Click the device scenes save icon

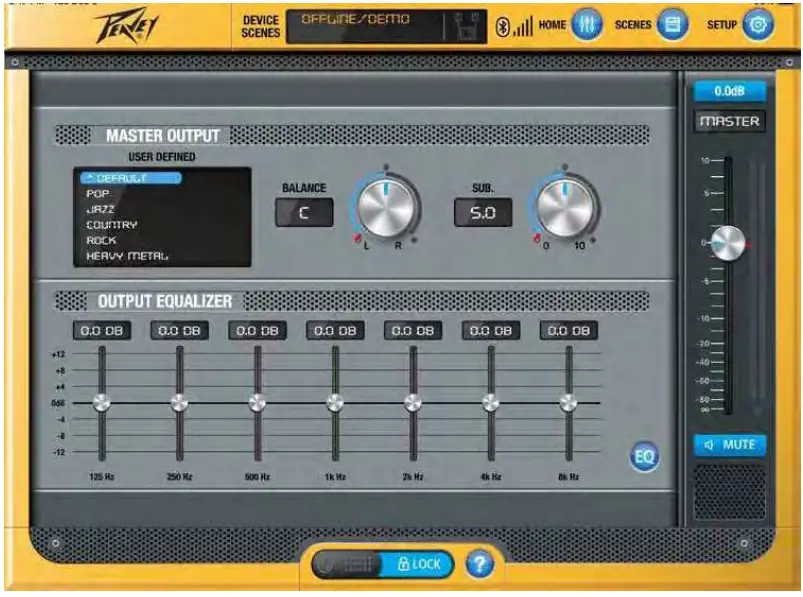[x=466, y=27]
